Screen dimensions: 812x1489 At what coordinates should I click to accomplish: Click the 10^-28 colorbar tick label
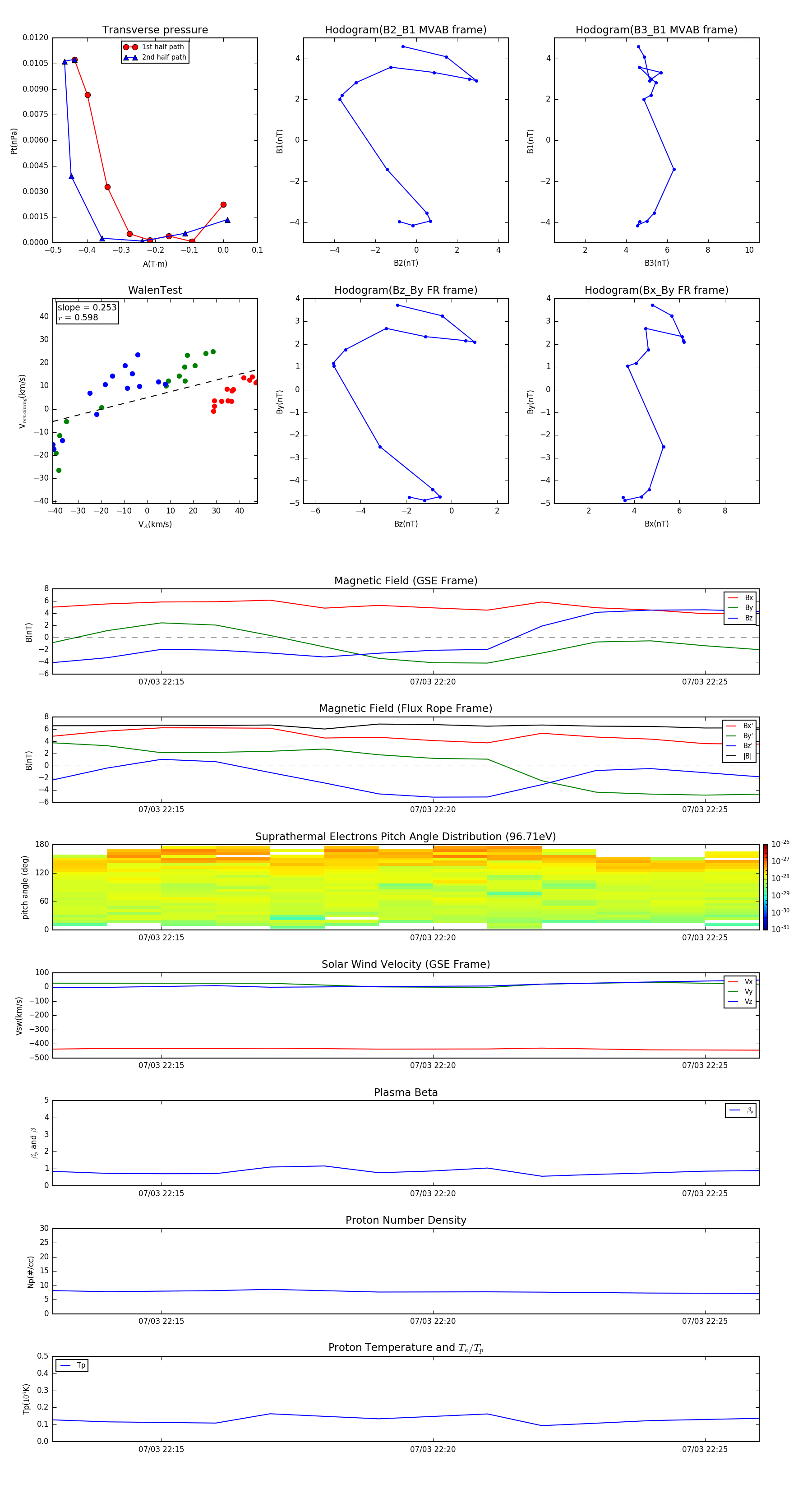[x=780, y=878]
